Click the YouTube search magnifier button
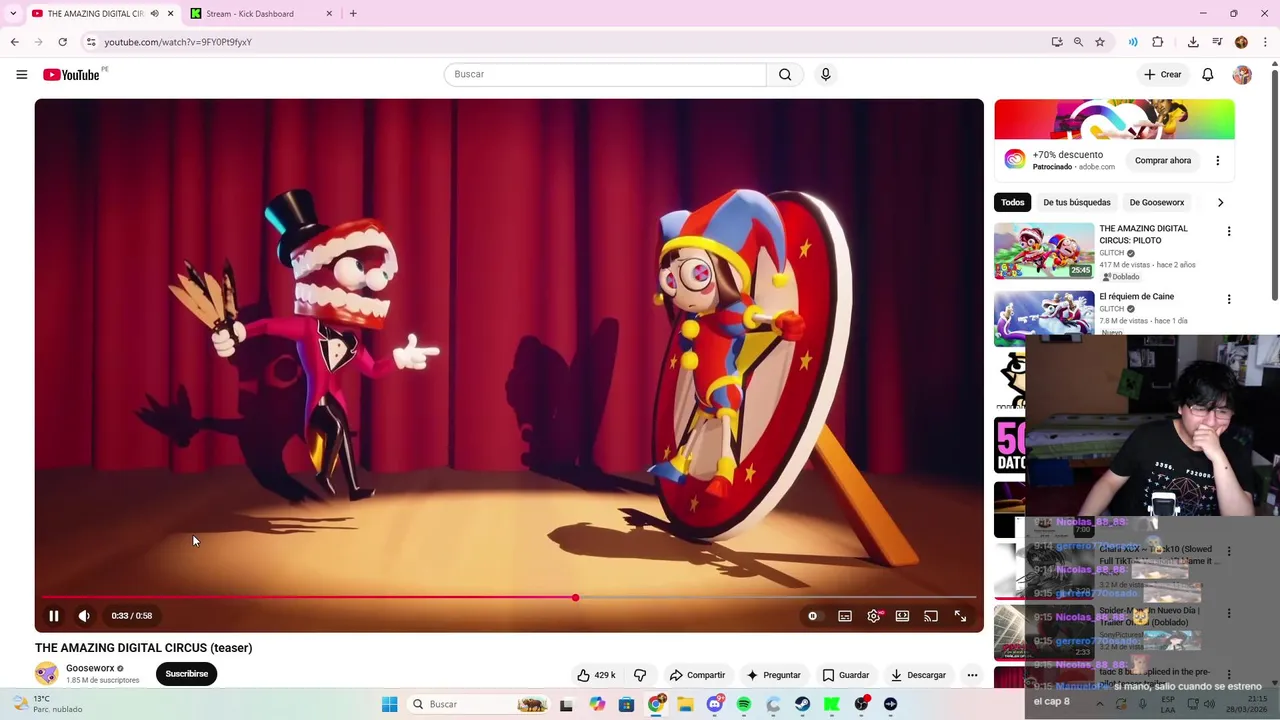This screenshot has width=1280, height=720. 785,74
